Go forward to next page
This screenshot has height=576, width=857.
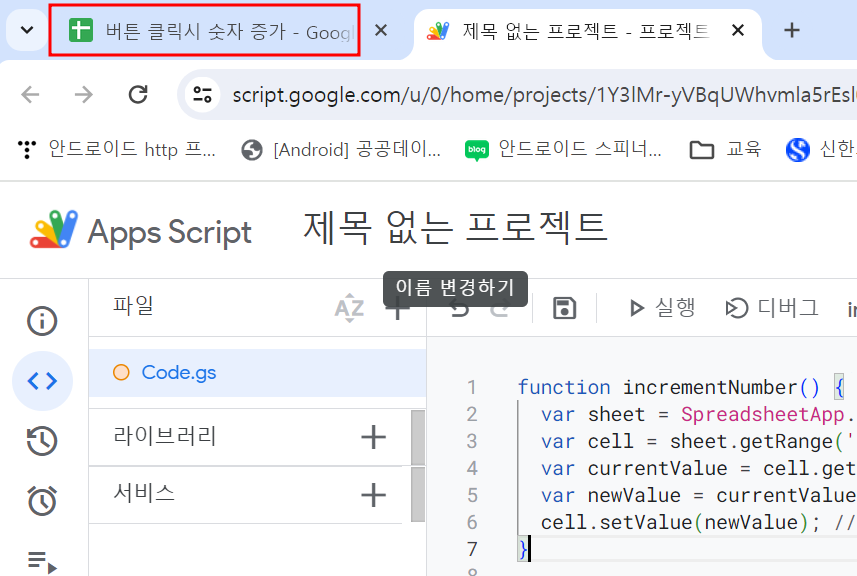coord(84,95)
